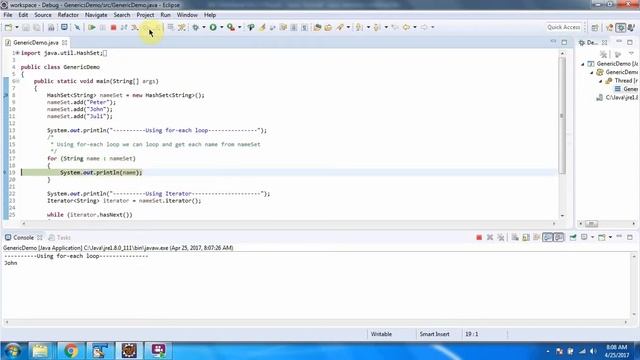Open the Window menu
Viewport: 640px width, 360px height.
coord(187,15)
